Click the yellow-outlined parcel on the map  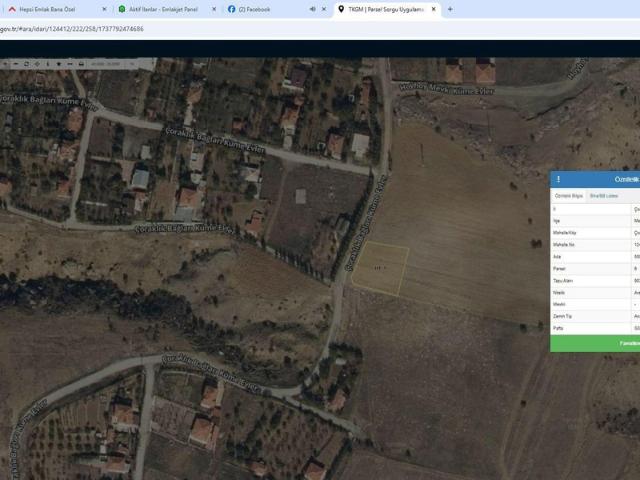[380, 268]
